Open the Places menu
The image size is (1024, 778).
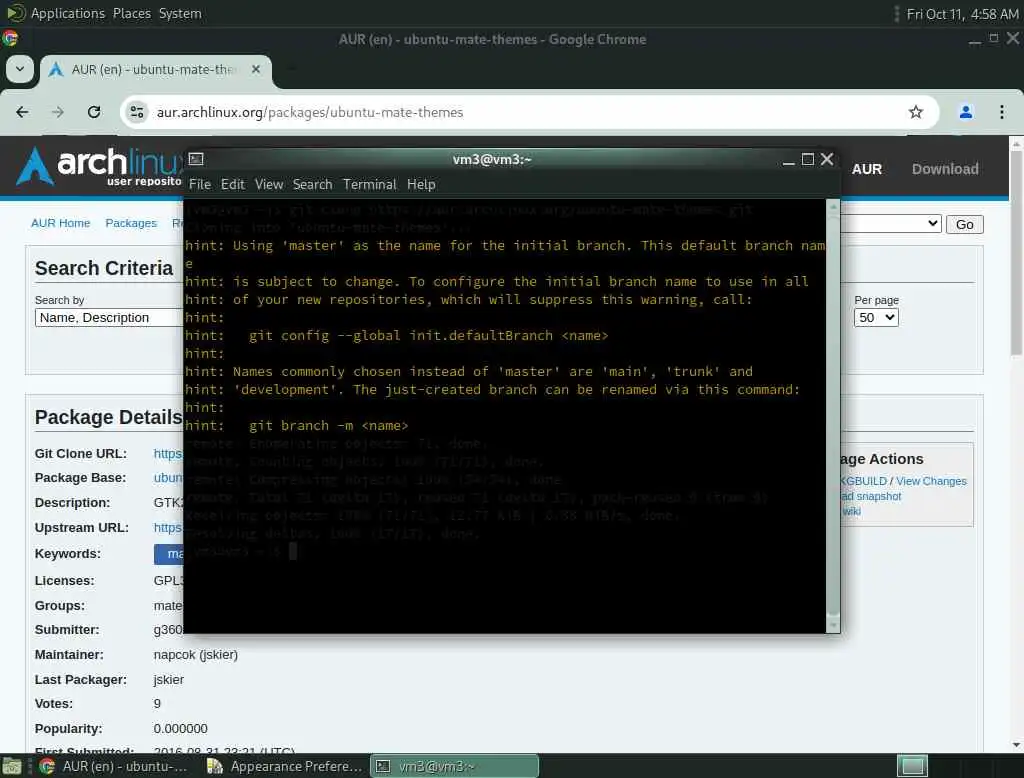point(132,13)
